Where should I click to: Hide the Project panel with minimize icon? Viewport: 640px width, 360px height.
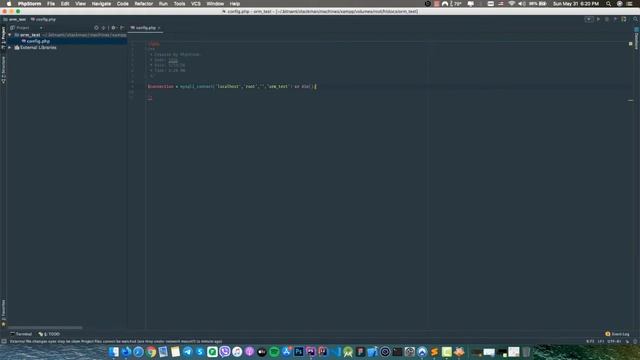tap(122, 28)
